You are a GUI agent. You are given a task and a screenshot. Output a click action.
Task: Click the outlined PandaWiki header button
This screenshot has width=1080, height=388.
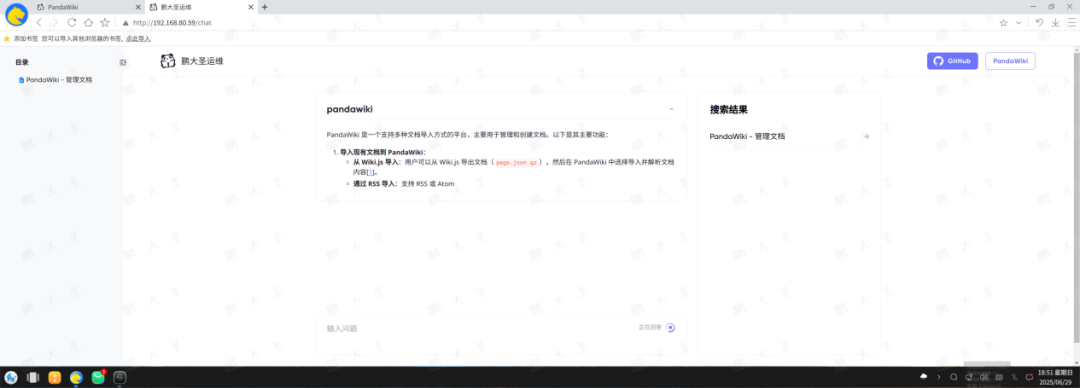1010,61
